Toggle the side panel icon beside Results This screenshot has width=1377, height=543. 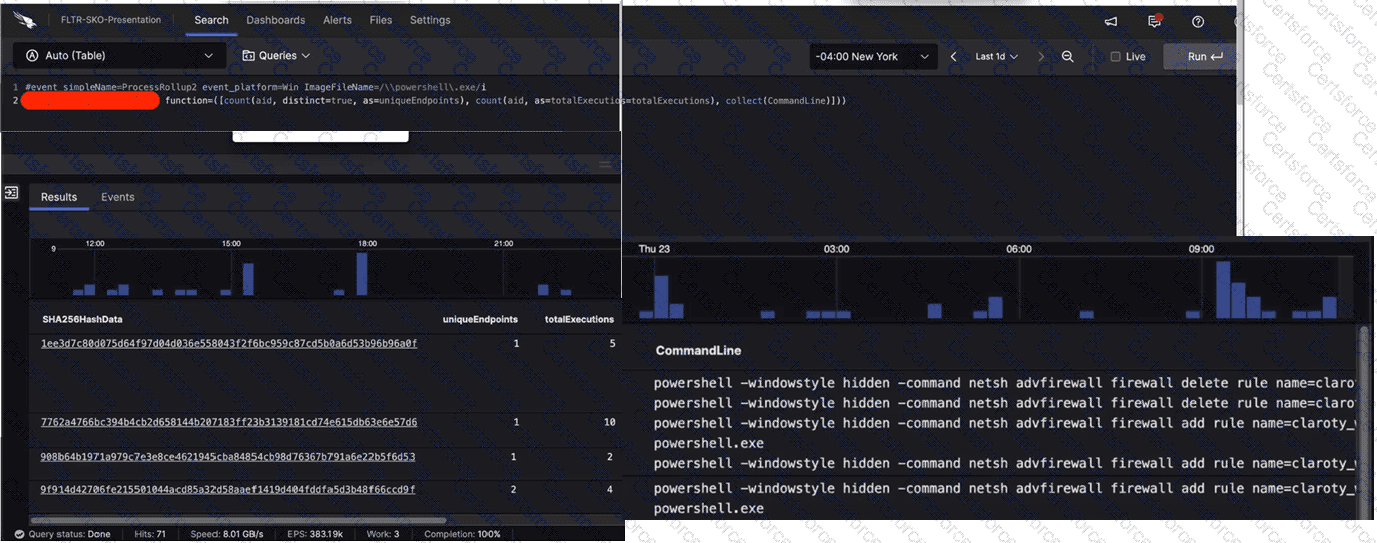tap(12, 193)
